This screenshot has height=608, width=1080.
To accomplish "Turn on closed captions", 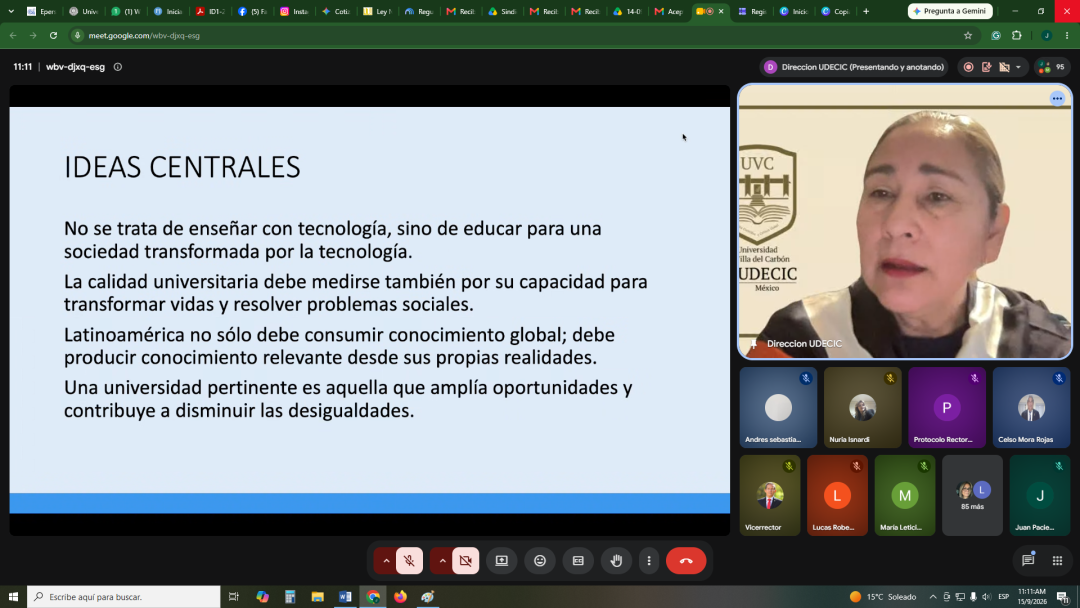I will coord(578,560).
